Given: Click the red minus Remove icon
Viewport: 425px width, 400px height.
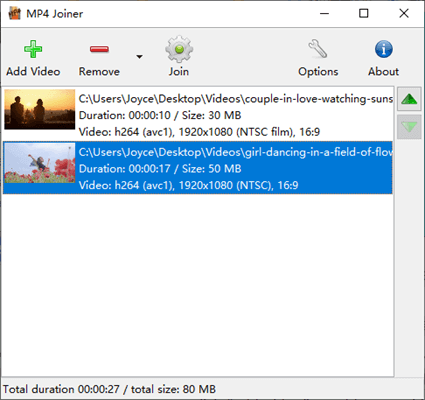Looking at the screenshot, I should (x=99, y=49).
